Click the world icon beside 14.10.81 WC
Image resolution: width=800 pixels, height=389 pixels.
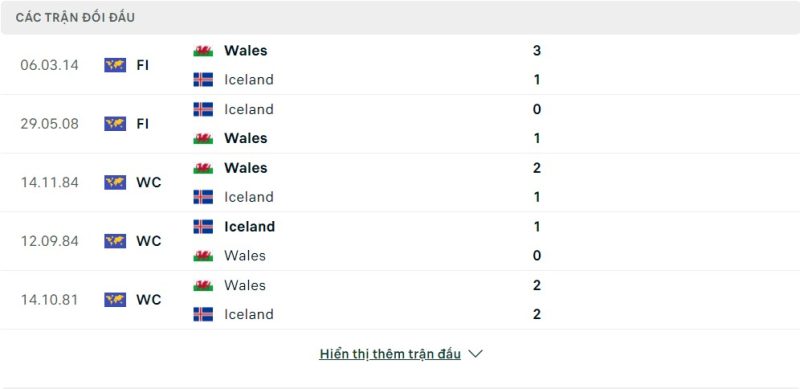coord(115,300)
